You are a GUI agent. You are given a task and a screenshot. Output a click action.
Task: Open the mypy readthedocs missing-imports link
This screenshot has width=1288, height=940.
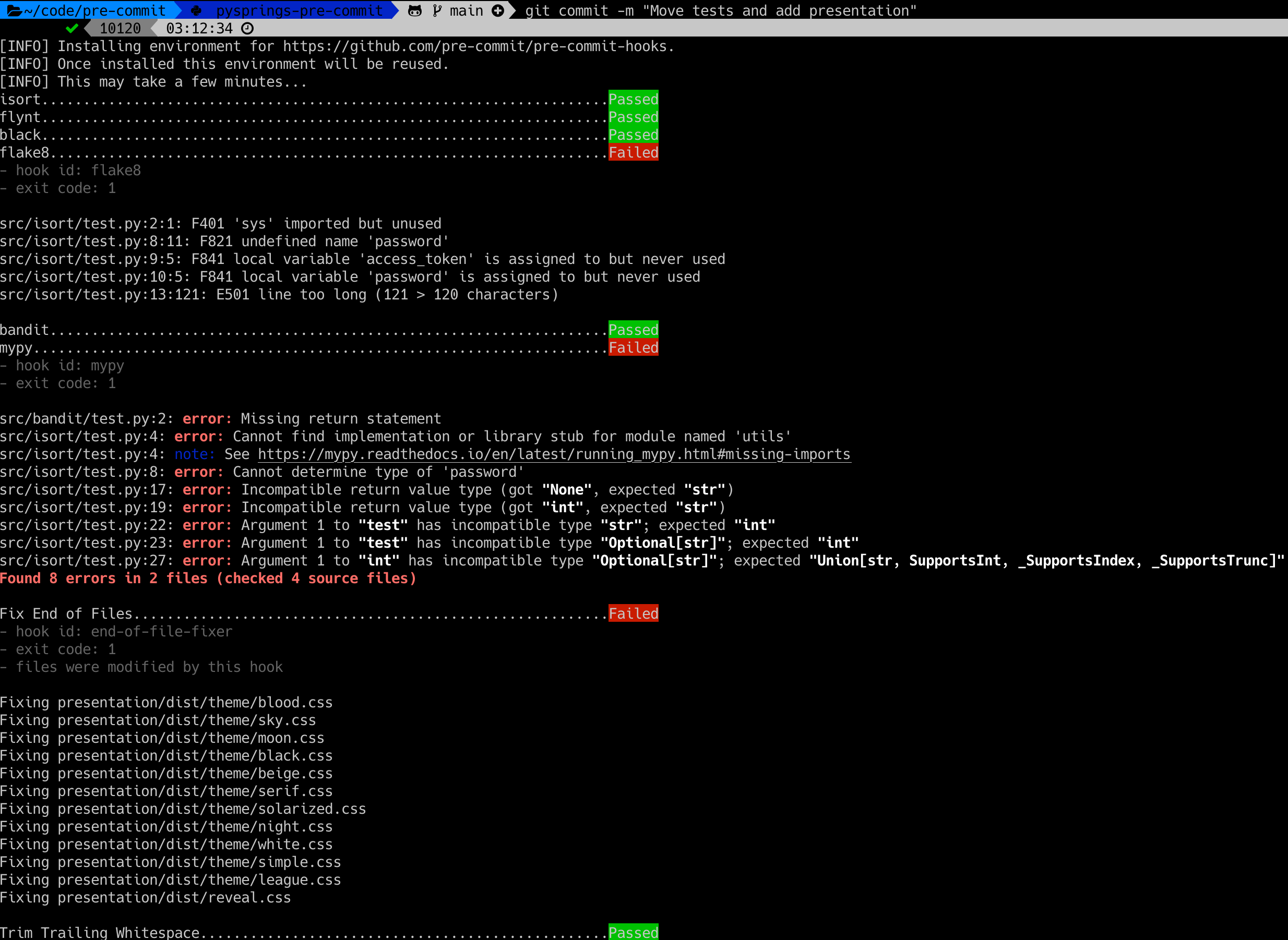[554, 454]
